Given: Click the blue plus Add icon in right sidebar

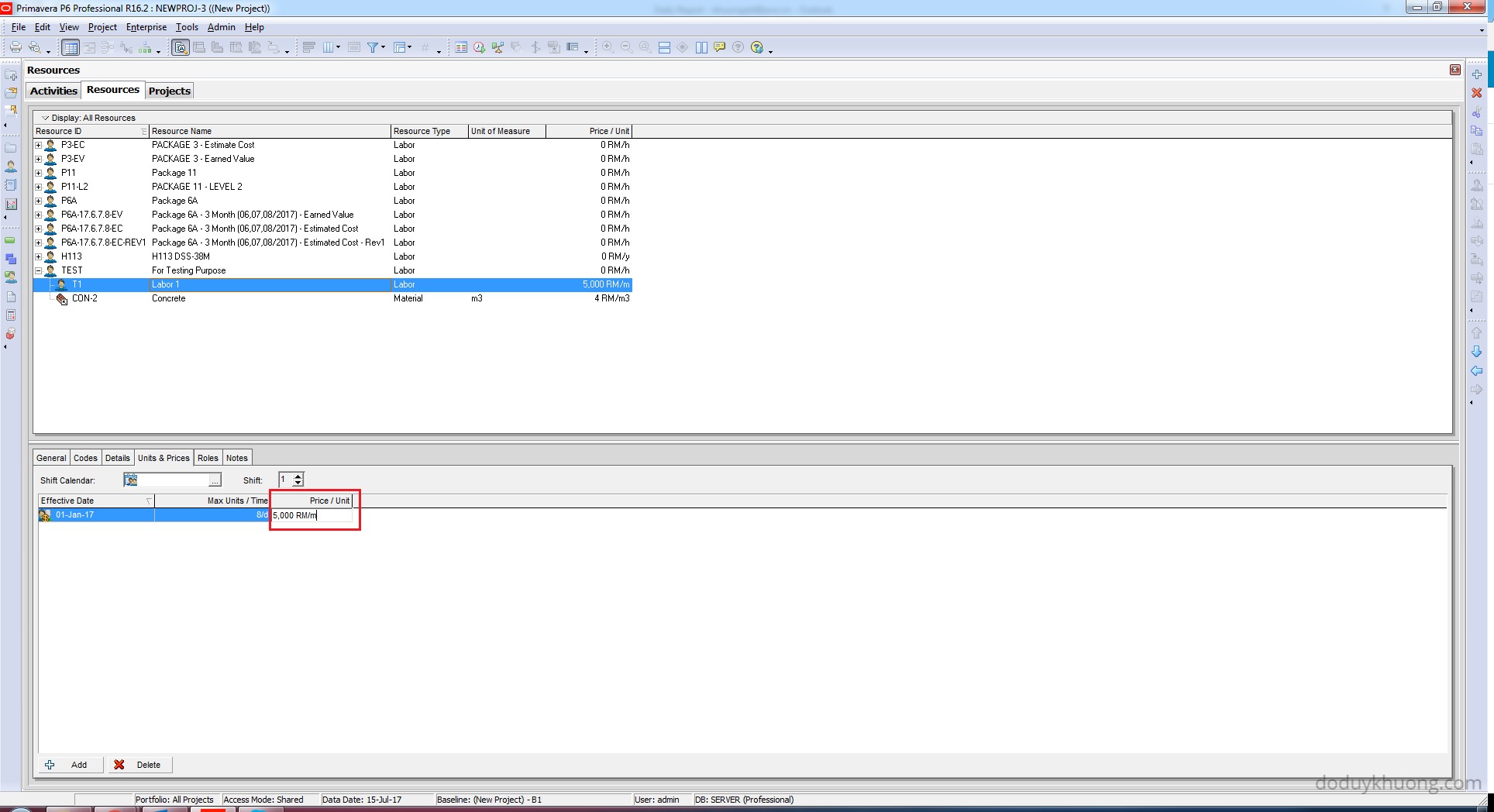Looking at the screenshot, I should [1477, 74].
